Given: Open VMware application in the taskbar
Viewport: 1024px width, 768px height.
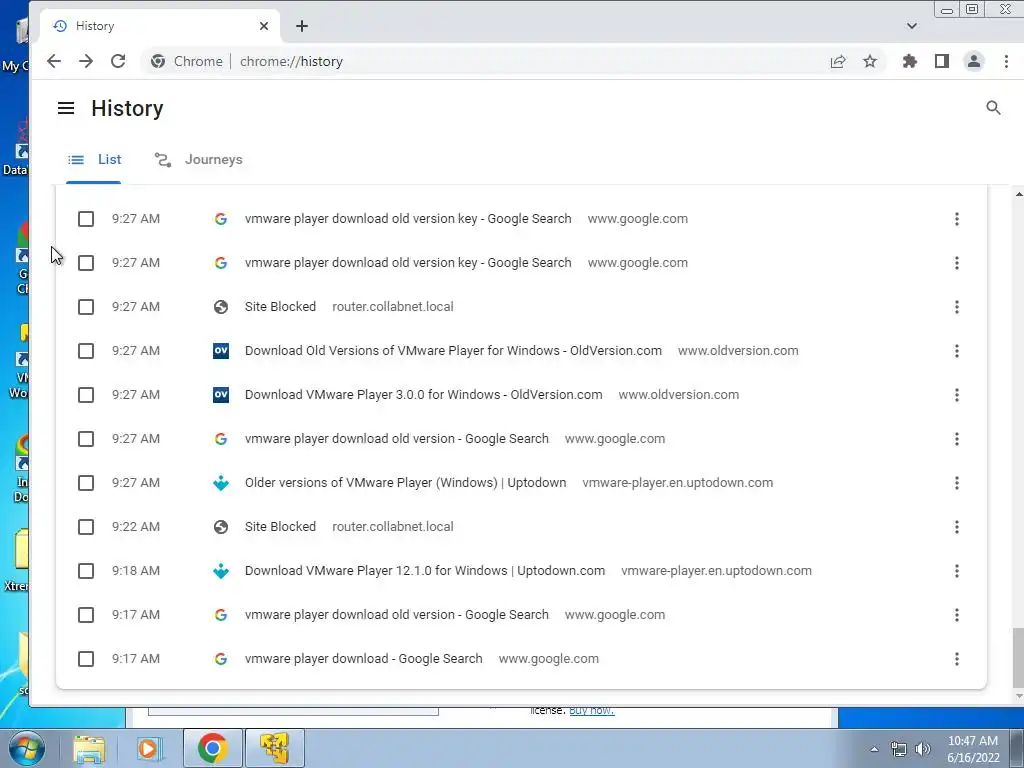Looking at the screenshot, I should click(274, 748).
